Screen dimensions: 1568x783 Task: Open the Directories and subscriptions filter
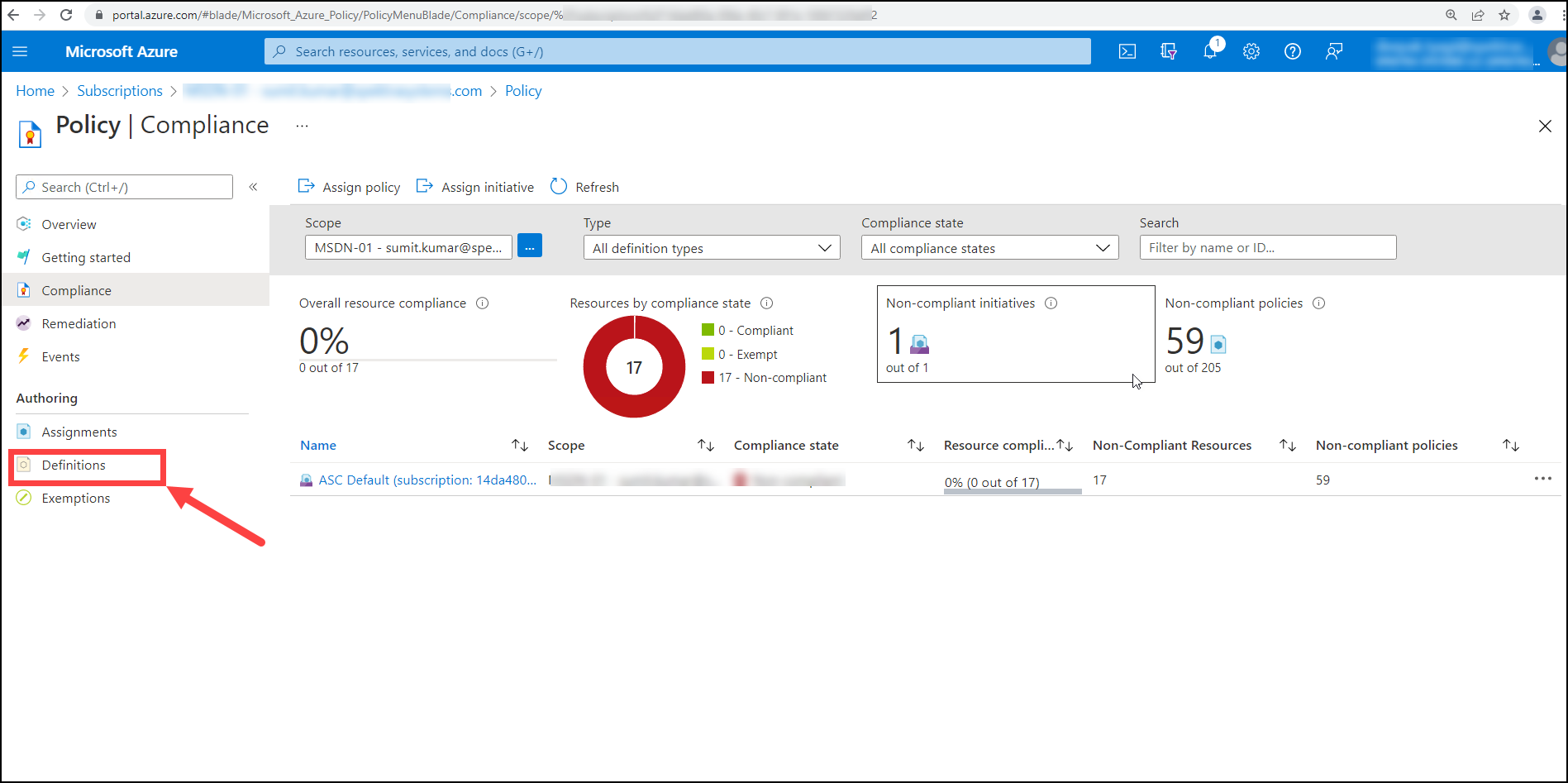[1169, 51]
